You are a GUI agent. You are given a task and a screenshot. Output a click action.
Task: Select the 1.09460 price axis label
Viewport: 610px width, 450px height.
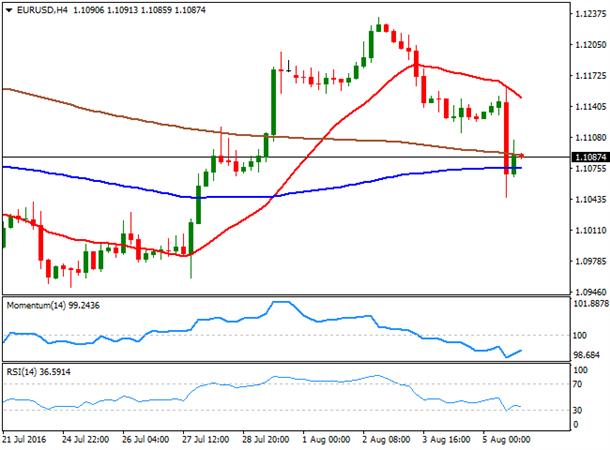[591, 292]
